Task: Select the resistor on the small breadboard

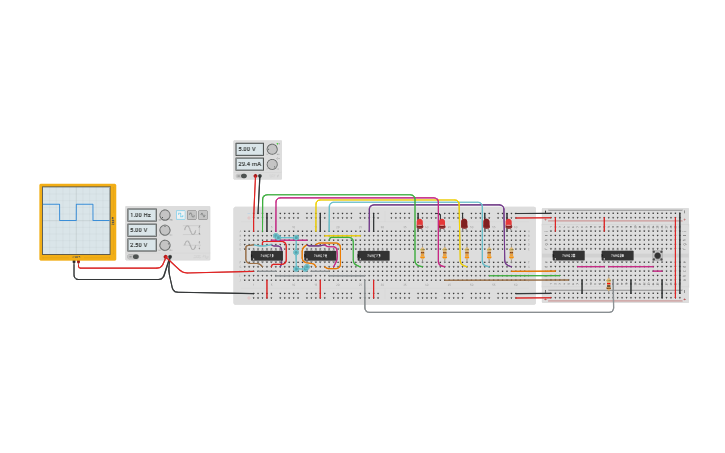Action: 608,284
